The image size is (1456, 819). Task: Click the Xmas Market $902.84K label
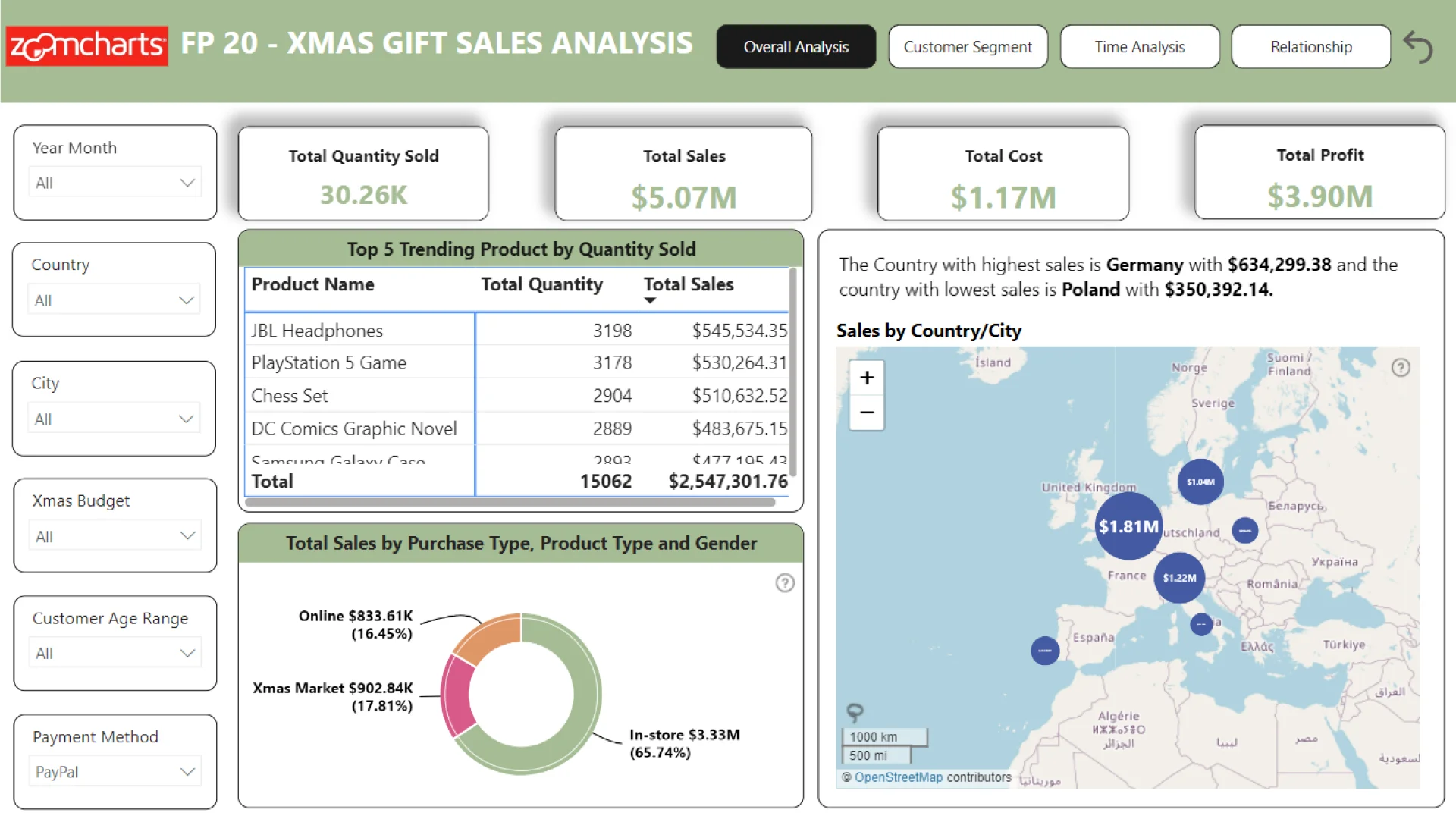click(333, 697)
